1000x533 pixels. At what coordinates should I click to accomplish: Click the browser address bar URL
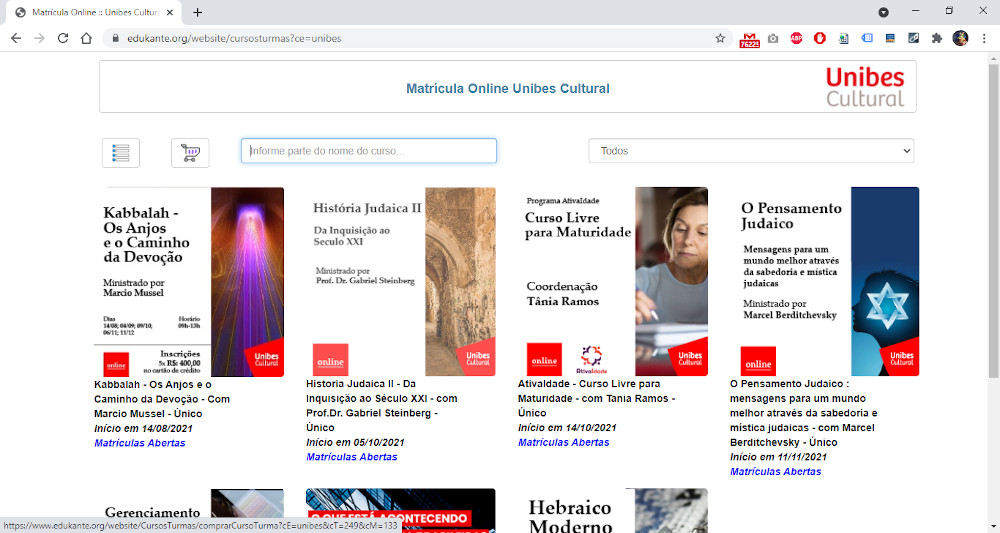tap(234, 38)
